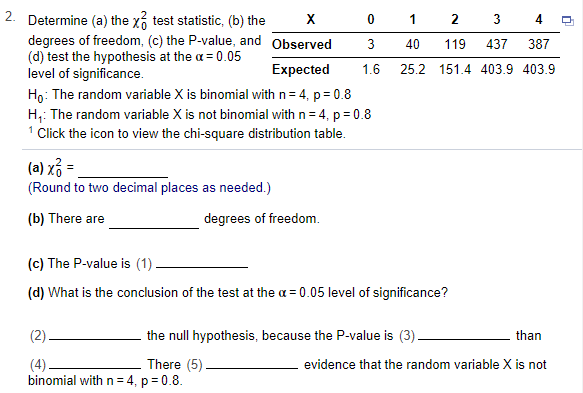This screenshot has width=583, height=393.
Task: Click the Expected row header
Action: [300, 70]
